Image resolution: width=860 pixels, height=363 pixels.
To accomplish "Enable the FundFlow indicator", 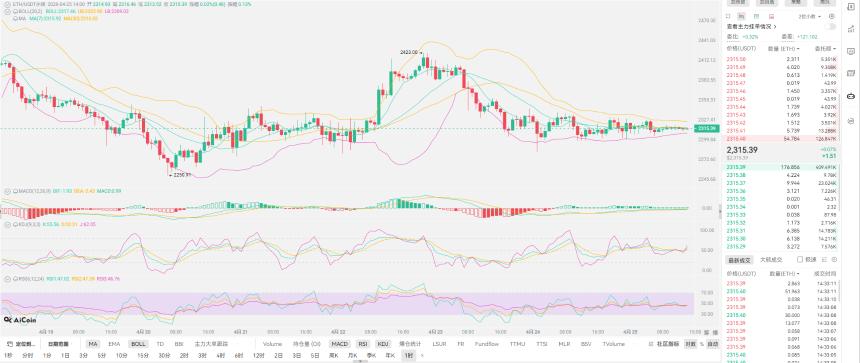I will [x=486, y=344].
